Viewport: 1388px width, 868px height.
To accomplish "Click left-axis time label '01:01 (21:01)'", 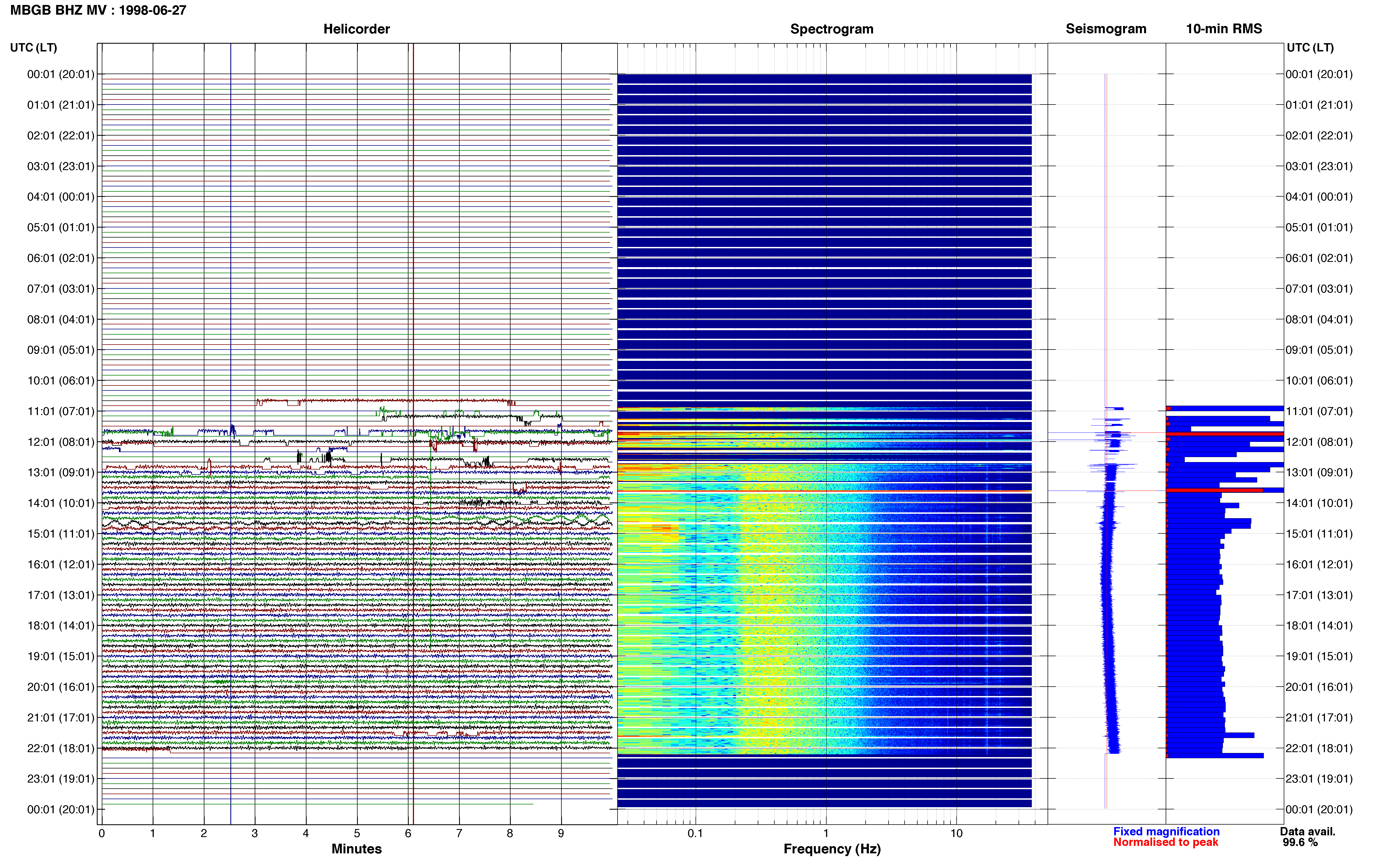I will pos(61,105).
